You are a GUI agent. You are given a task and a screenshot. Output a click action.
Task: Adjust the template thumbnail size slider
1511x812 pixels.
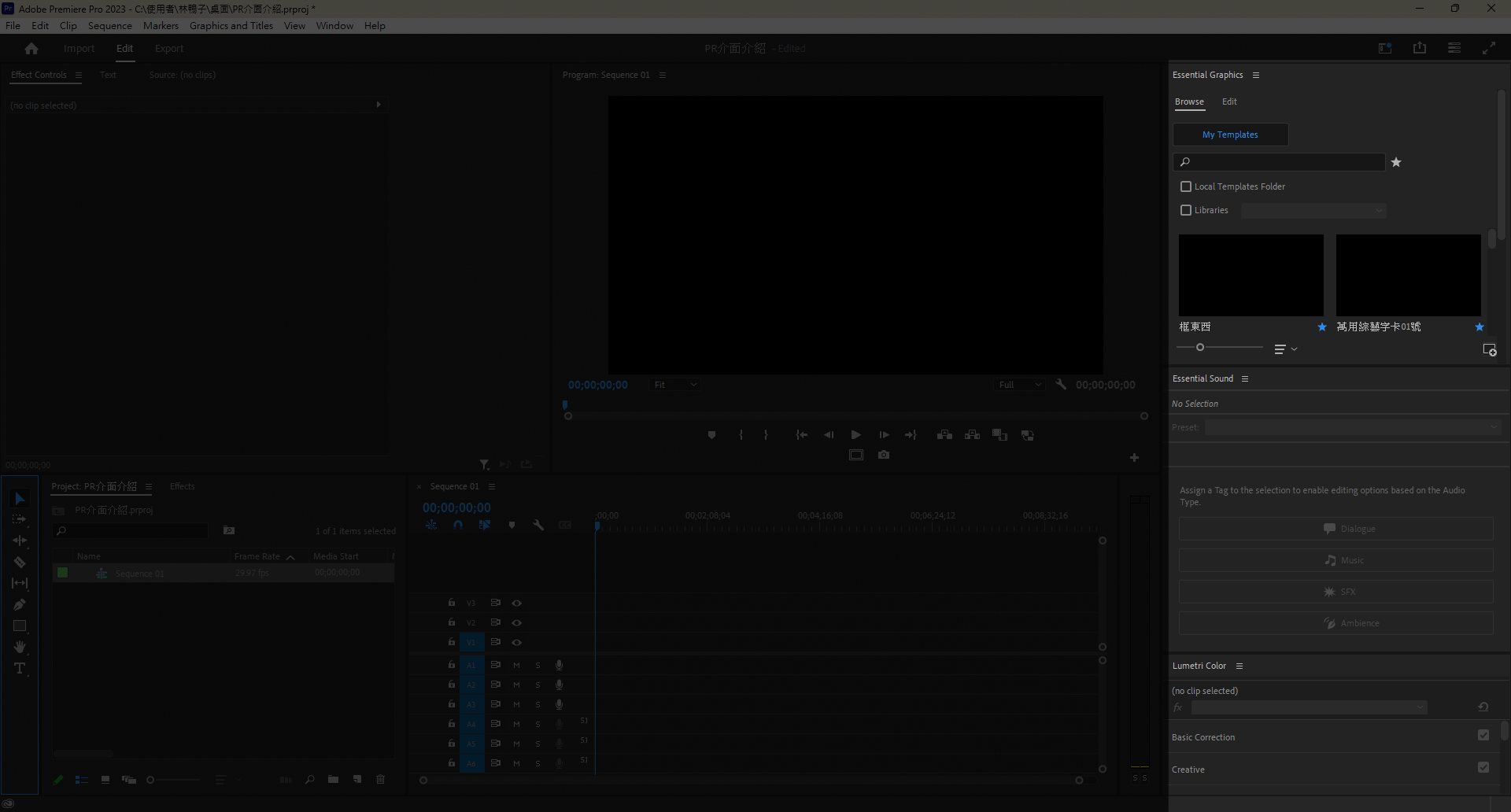(1200, 347)
